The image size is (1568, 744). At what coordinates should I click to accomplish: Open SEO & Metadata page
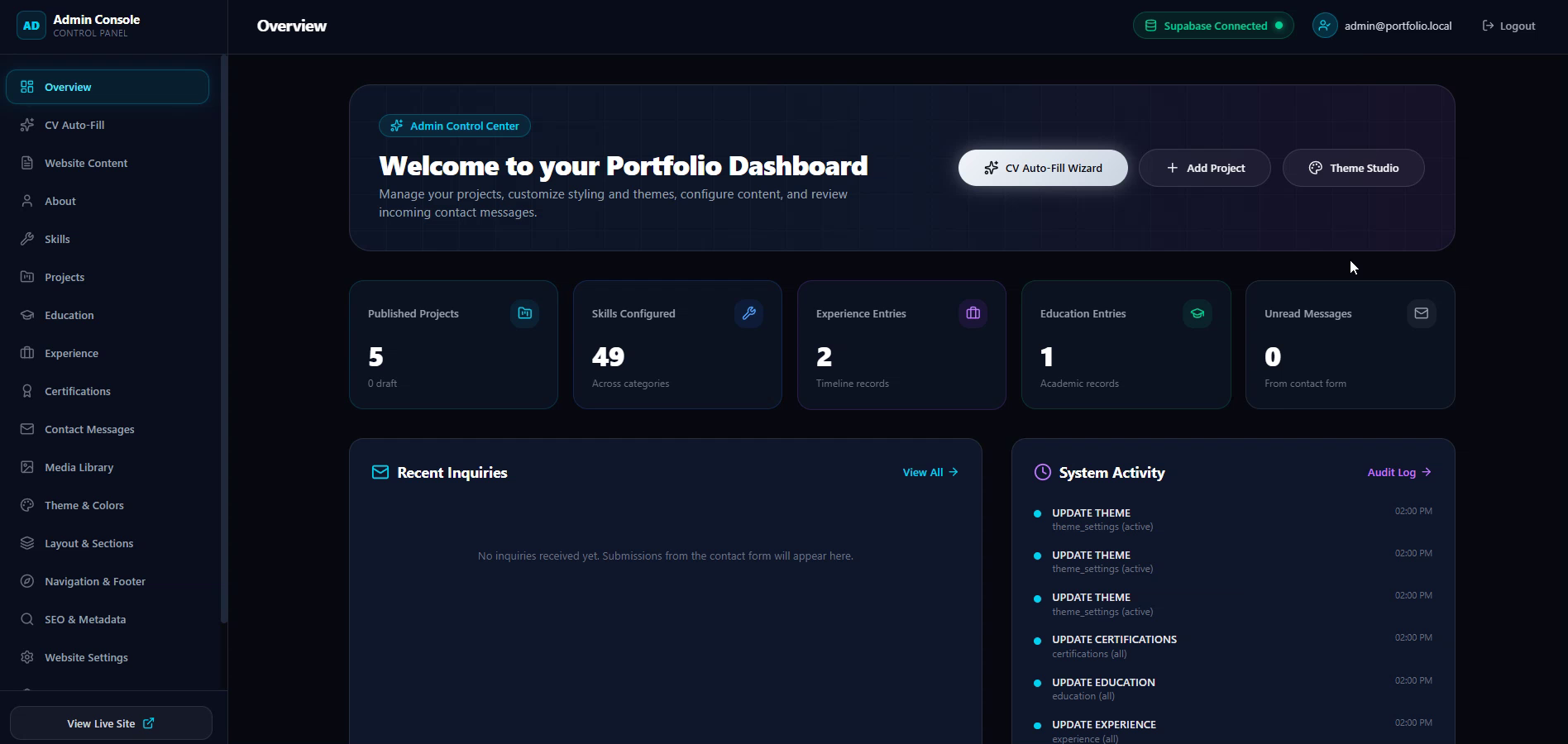(x=108, y=619)
